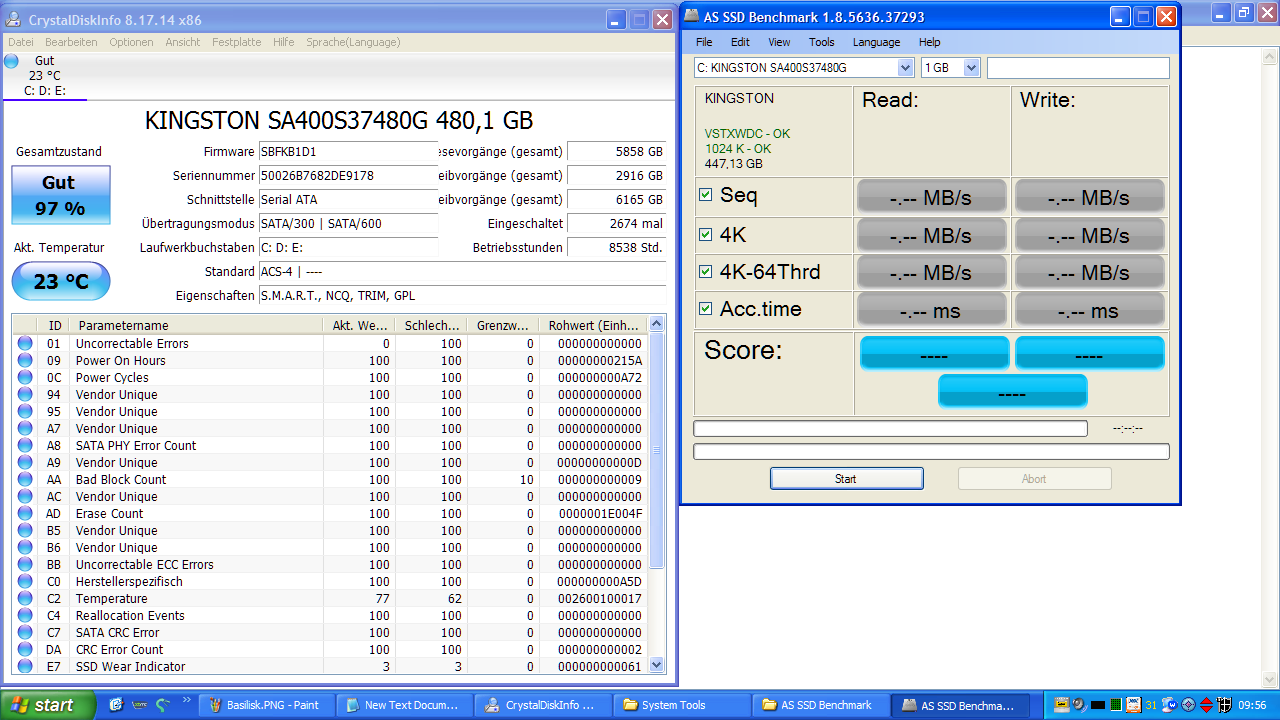
Task: Click the Seriennummer field
Action: click(x=346, y=176)
